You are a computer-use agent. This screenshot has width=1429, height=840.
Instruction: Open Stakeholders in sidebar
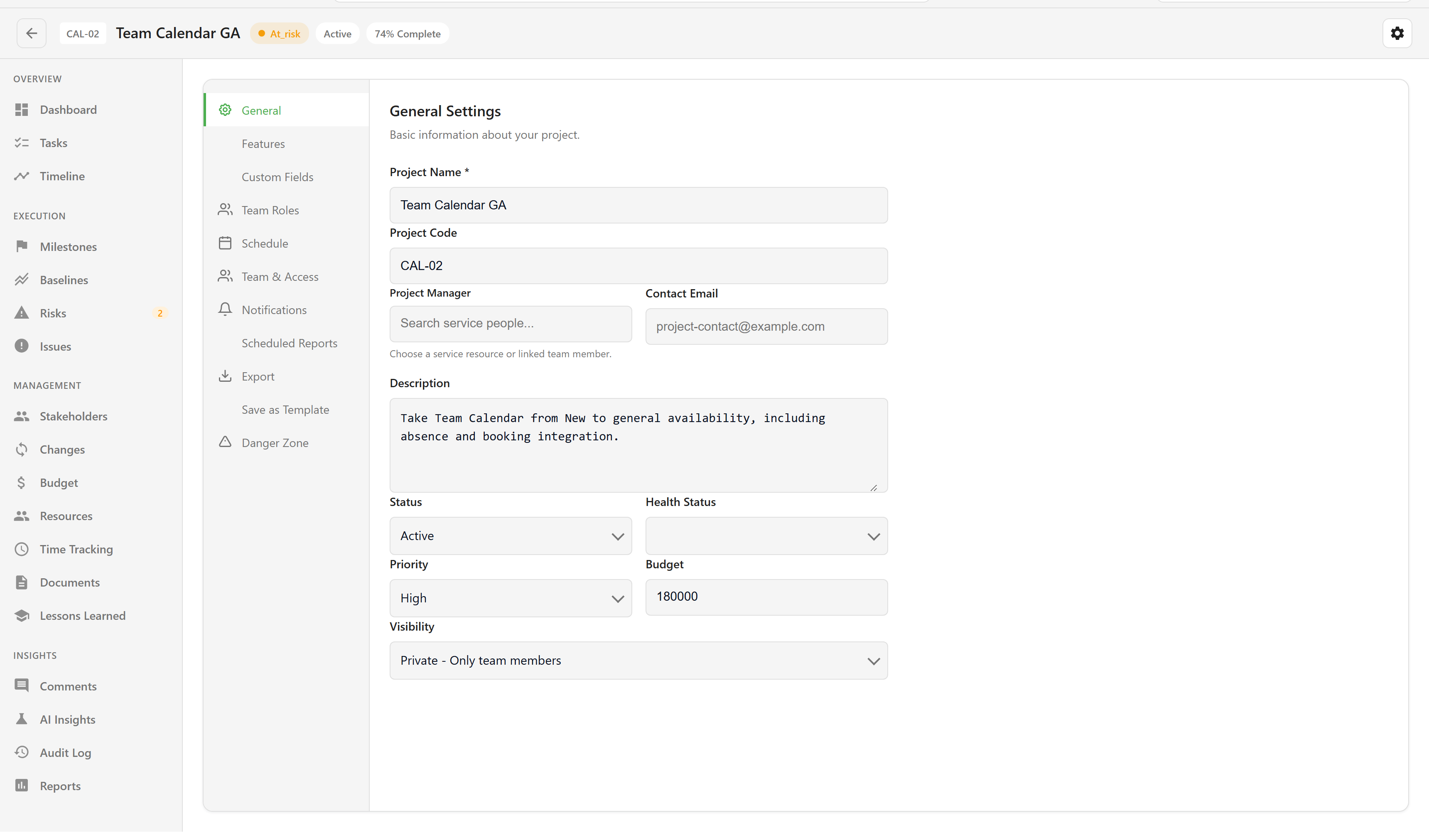tap(91, 416)
